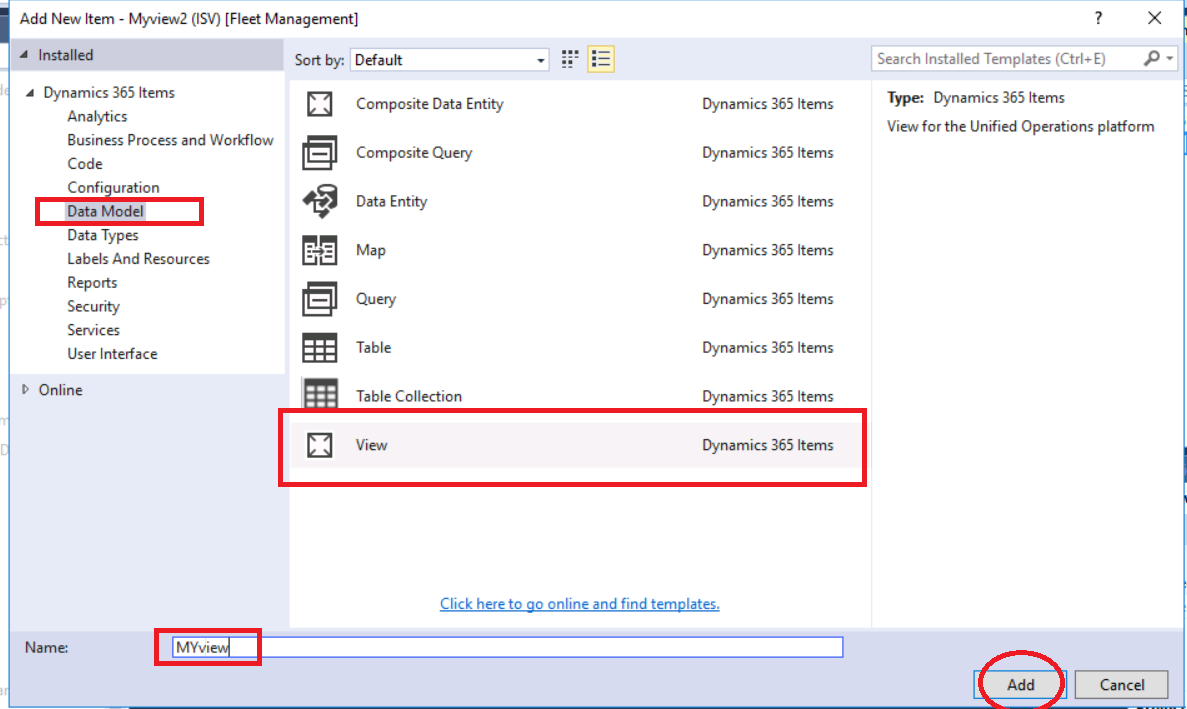Open the Sort by Default dropdown

[450, 60]
